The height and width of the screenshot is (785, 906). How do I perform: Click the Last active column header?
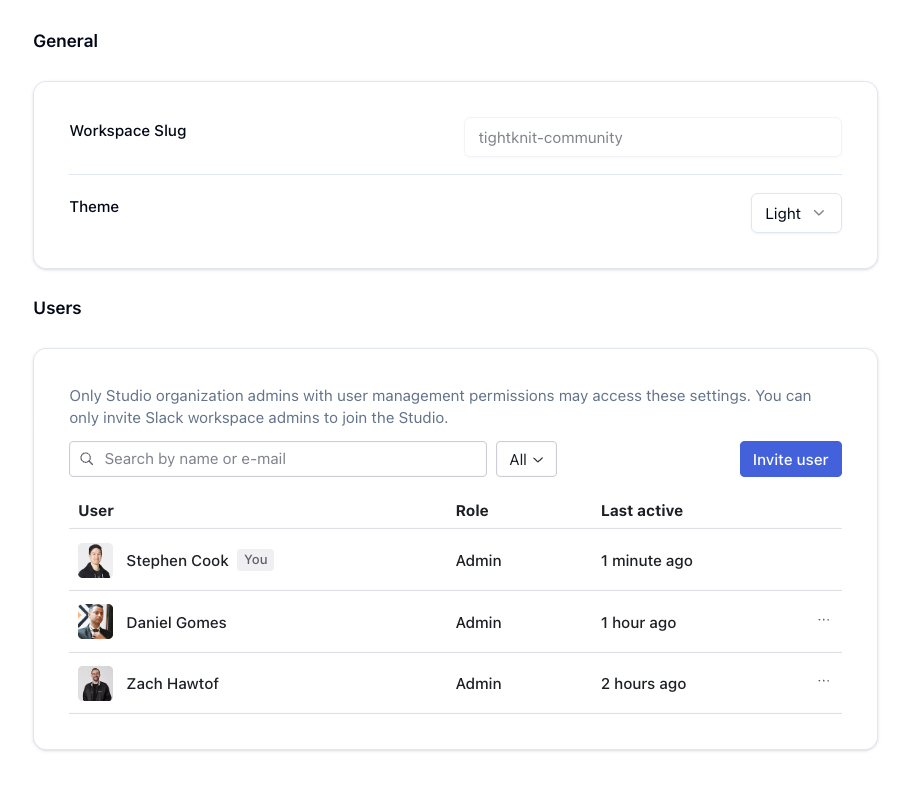pos(642,511)
